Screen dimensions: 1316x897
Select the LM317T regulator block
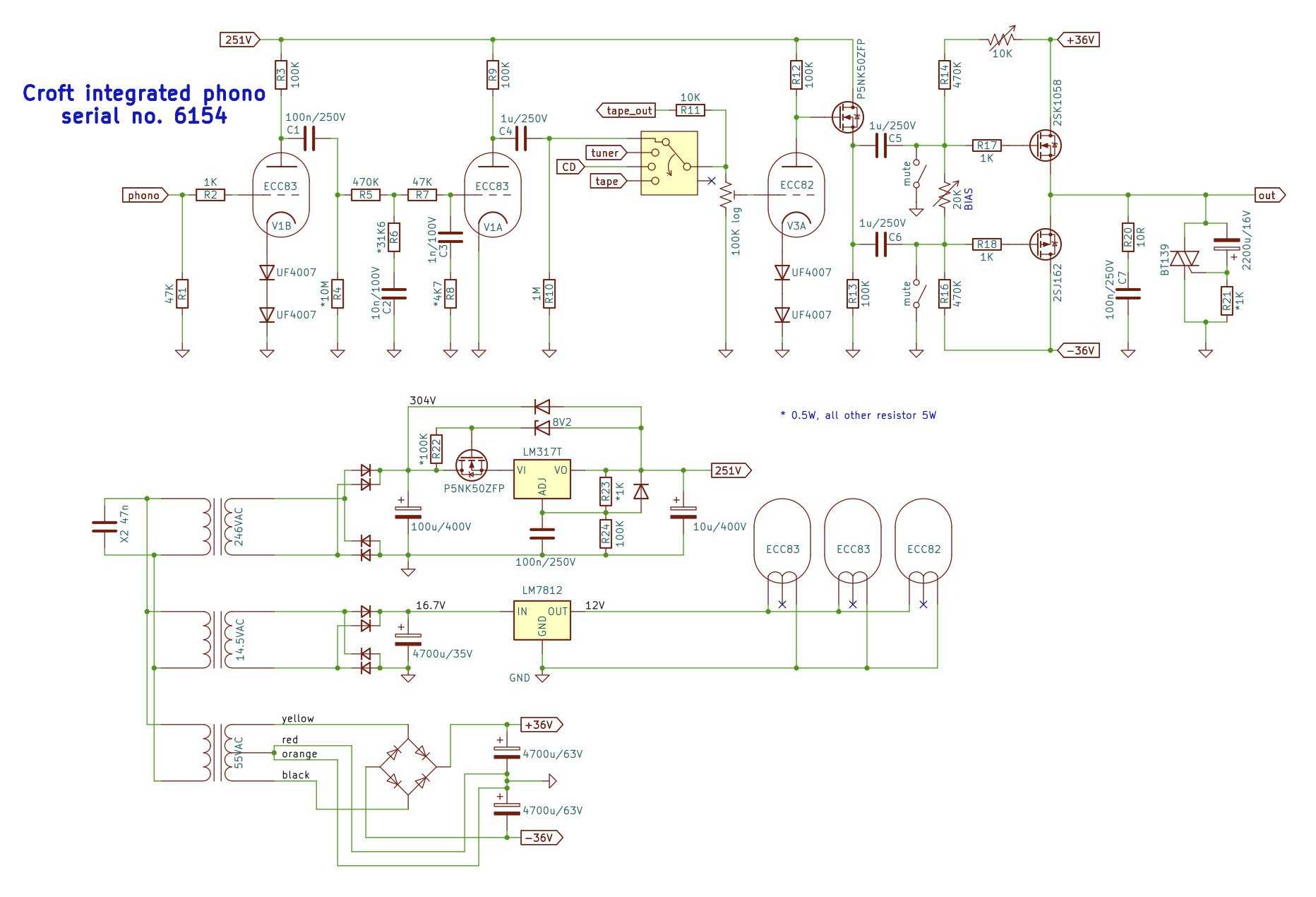point(542,480)
